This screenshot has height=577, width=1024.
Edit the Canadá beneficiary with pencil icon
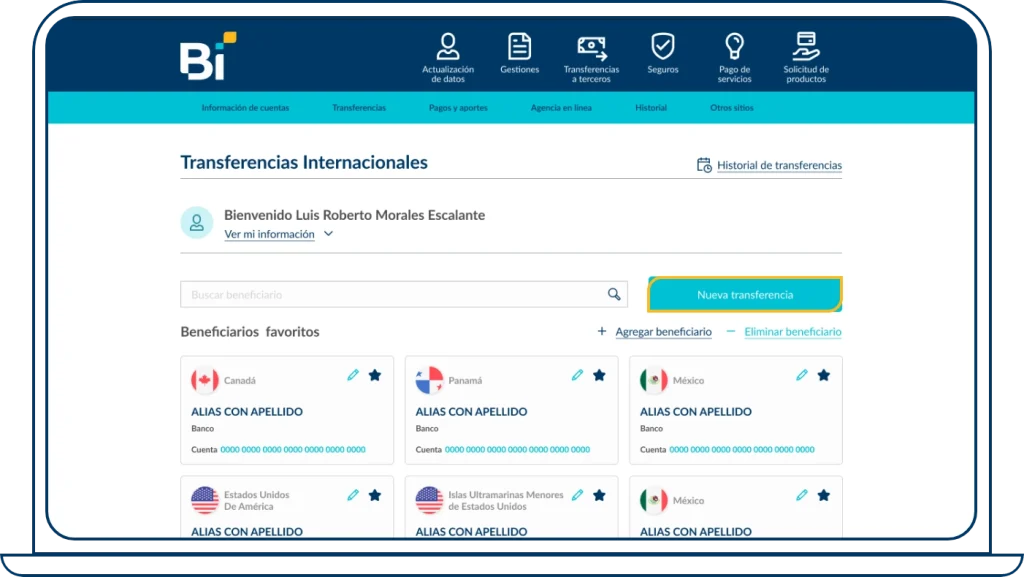click(x=353, y=375)
